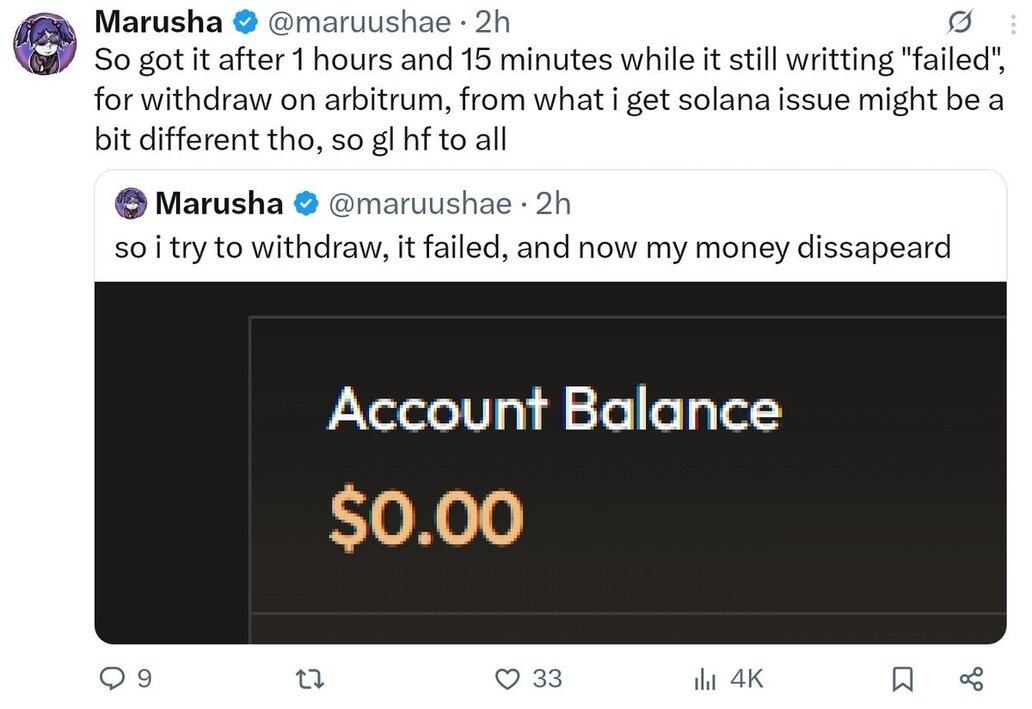Viewport: 1032px width, 709px height.
Task: Open the Account Balance screenshot image
Action: (550, 463)
